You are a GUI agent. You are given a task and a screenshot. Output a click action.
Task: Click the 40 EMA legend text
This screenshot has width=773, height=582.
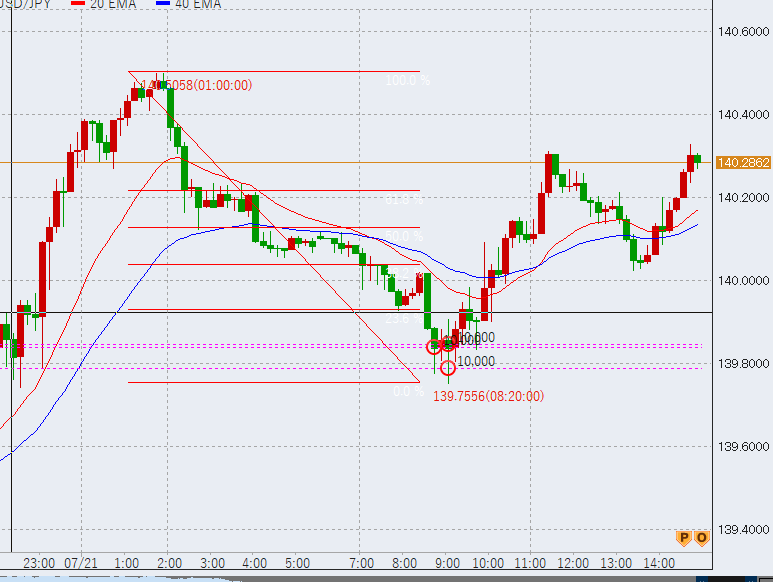[x=200, y=4]
